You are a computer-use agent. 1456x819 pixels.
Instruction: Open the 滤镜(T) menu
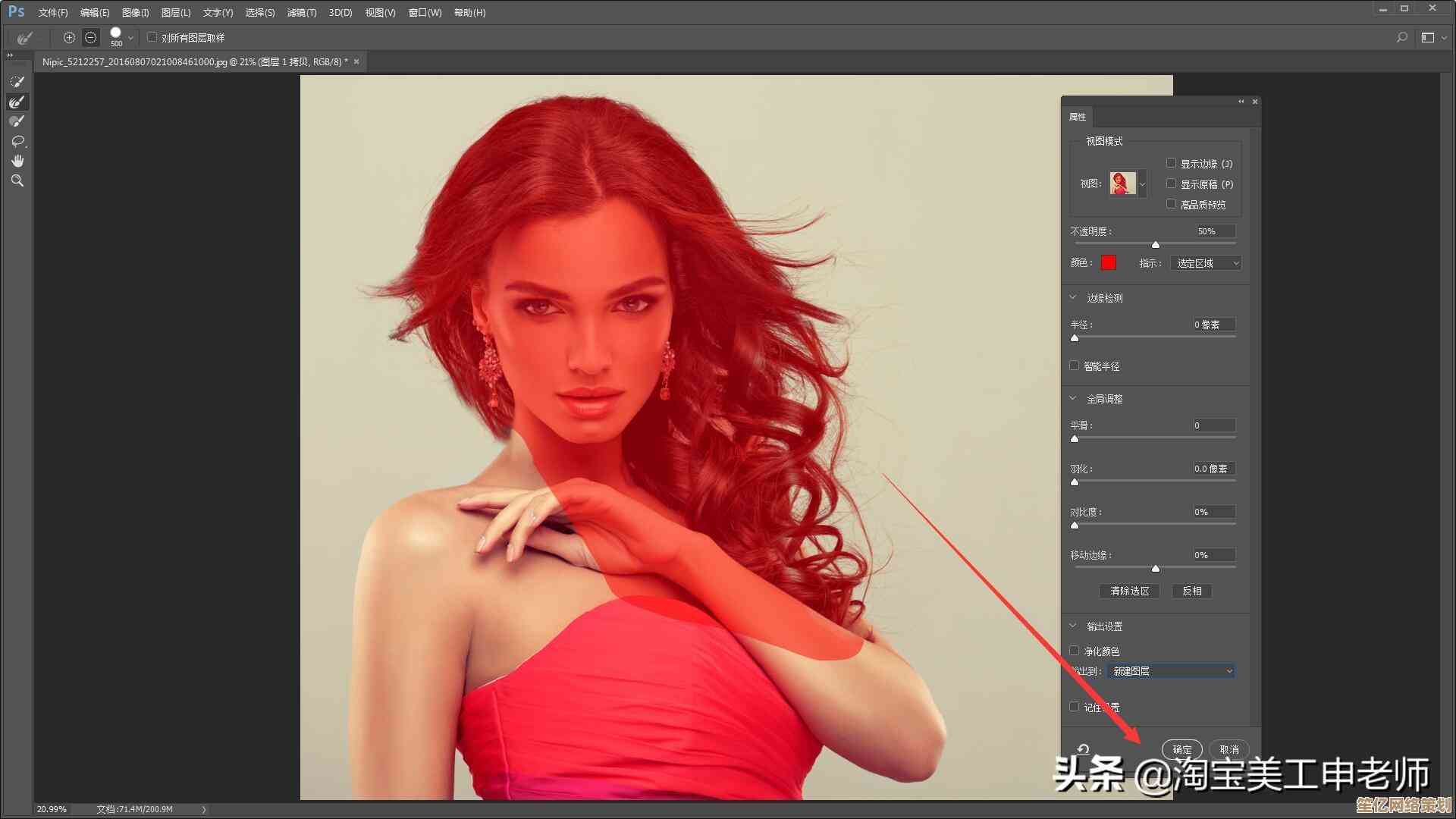click(302, 13)
